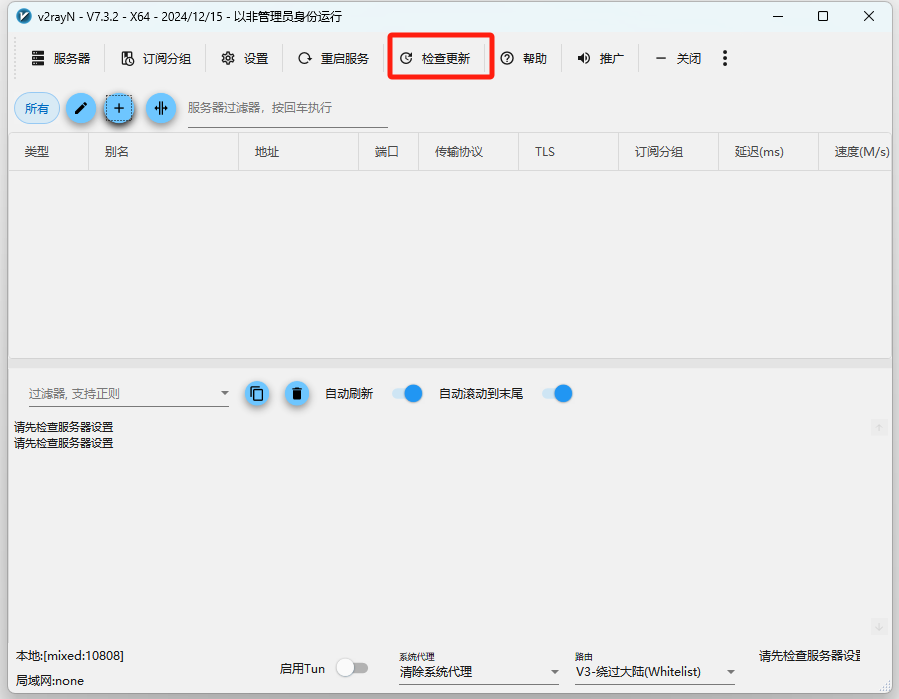The width and height of the screenshot is (899, 699).
Task: Open the three-dot overflow menu in toolbar
Action: [x=725, y=59]
